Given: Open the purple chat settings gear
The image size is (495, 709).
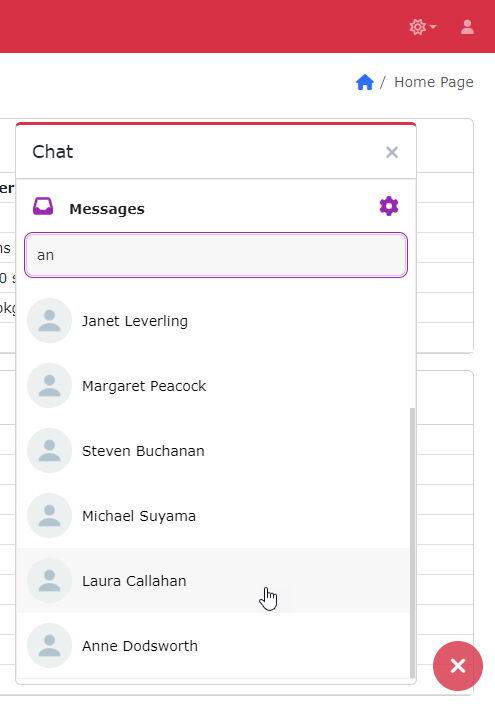Looking at the screenshot, I should click(389, 207).
